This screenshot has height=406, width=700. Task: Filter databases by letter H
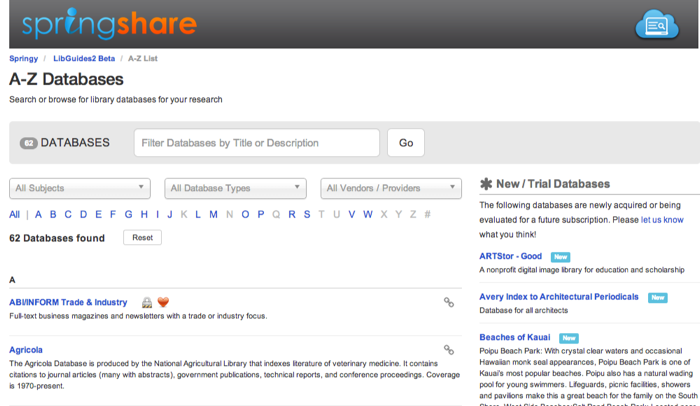coord(144,214)
